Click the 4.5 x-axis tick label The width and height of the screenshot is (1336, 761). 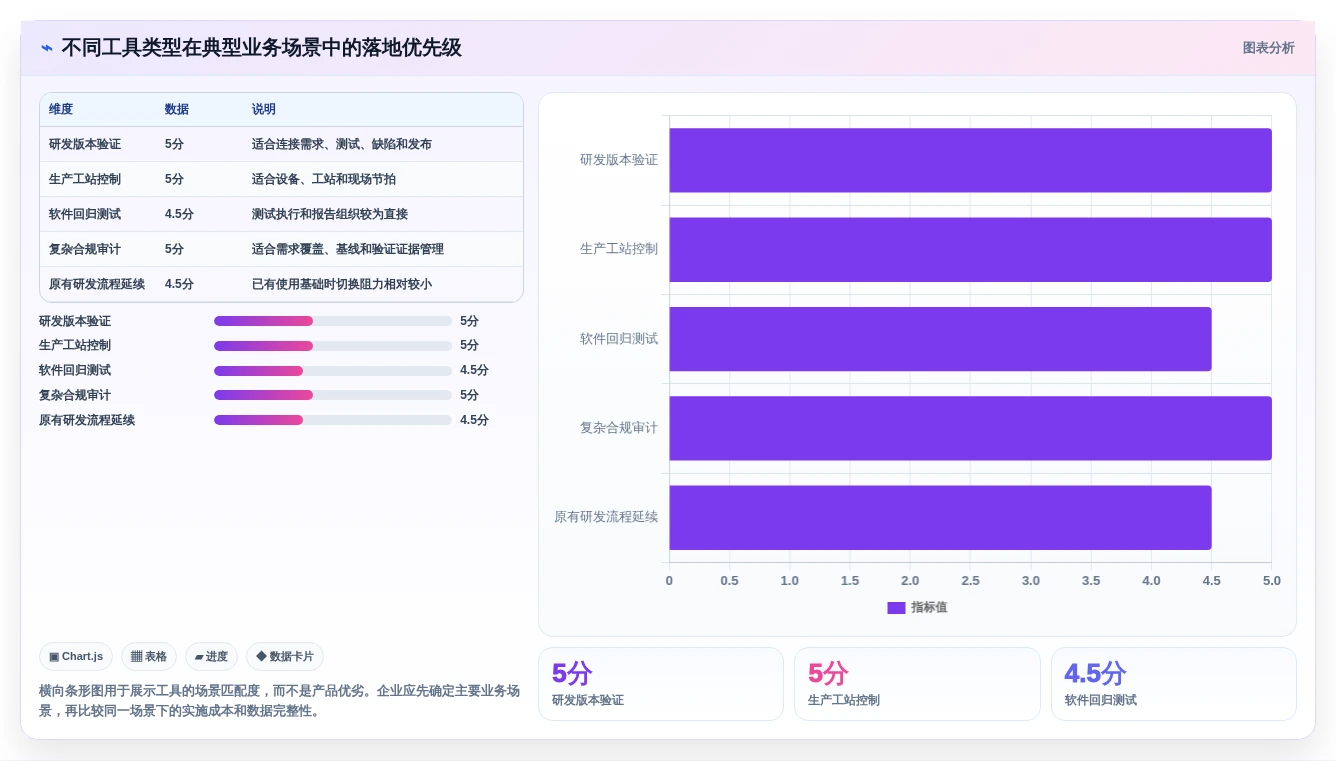click(1211, 581)
